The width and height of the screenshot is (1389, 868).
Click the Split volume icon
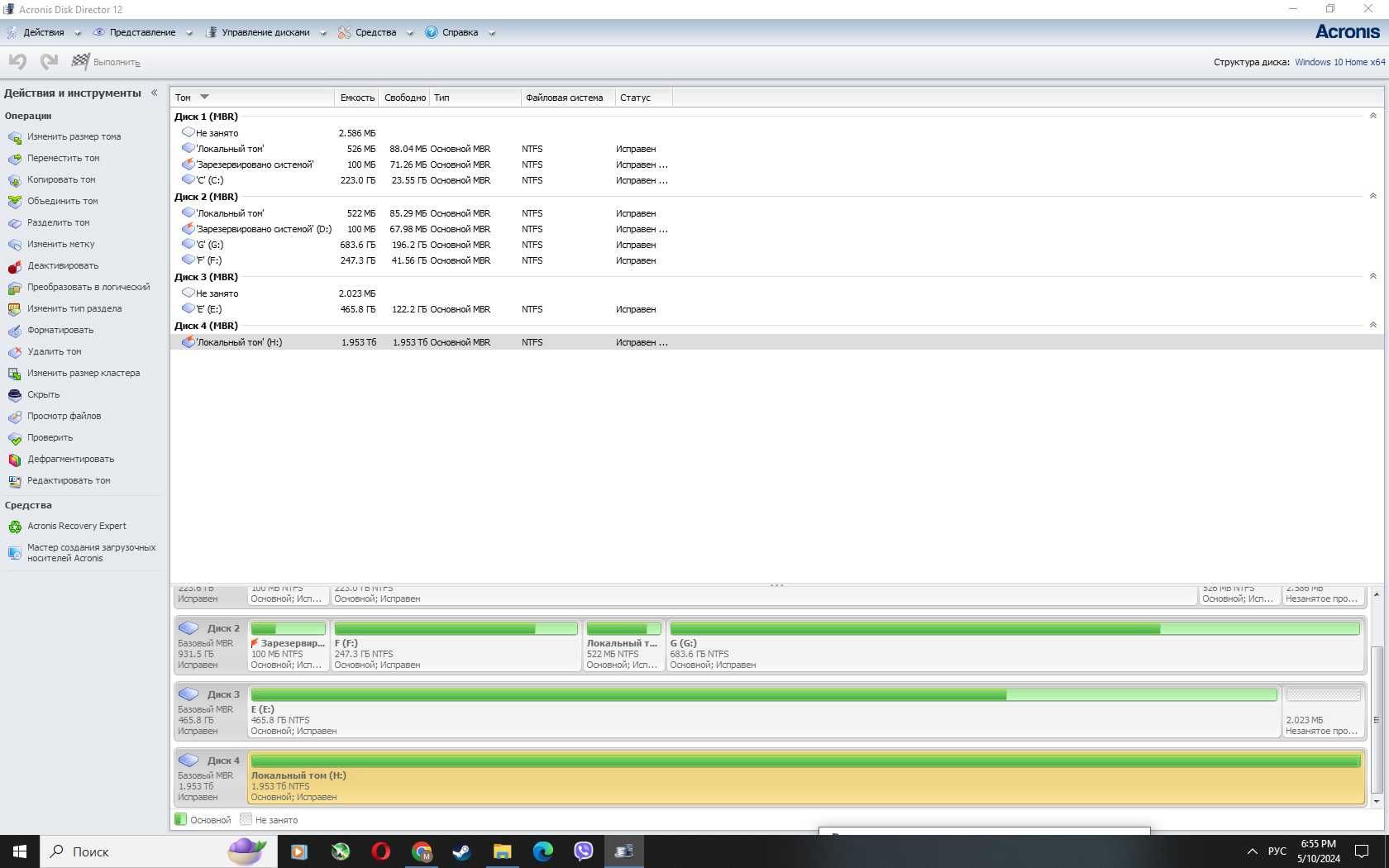pos(14,223)
